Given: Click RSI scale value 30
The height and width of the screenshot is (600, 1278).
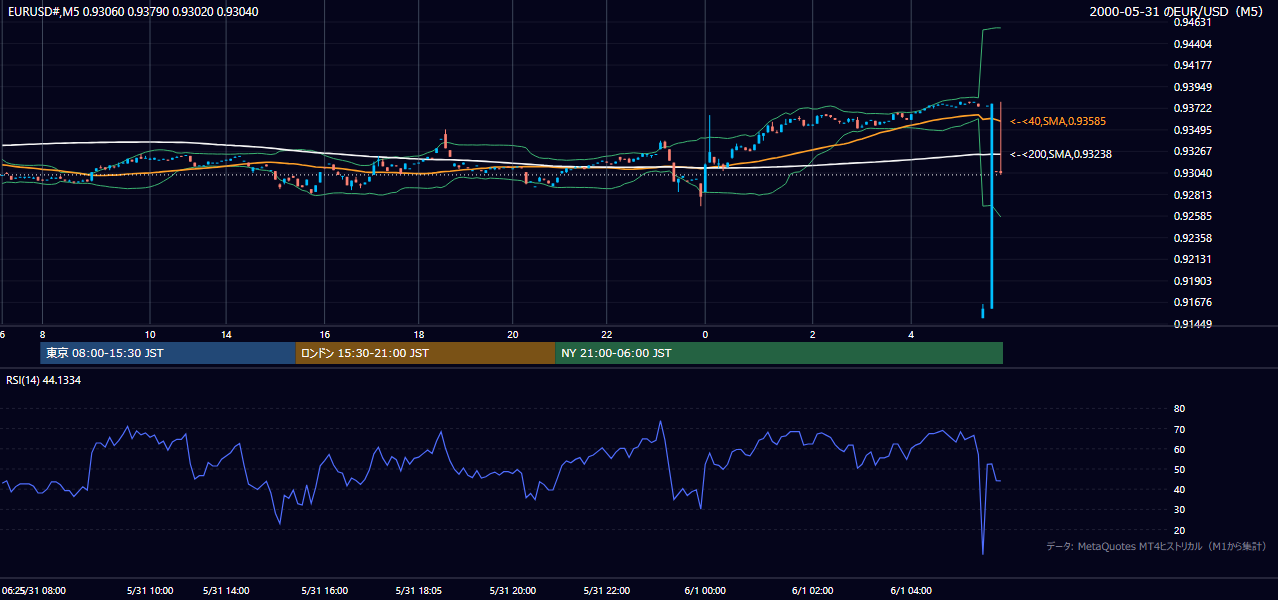Looking at the screenshot, I should click(x=1179, y=509).
